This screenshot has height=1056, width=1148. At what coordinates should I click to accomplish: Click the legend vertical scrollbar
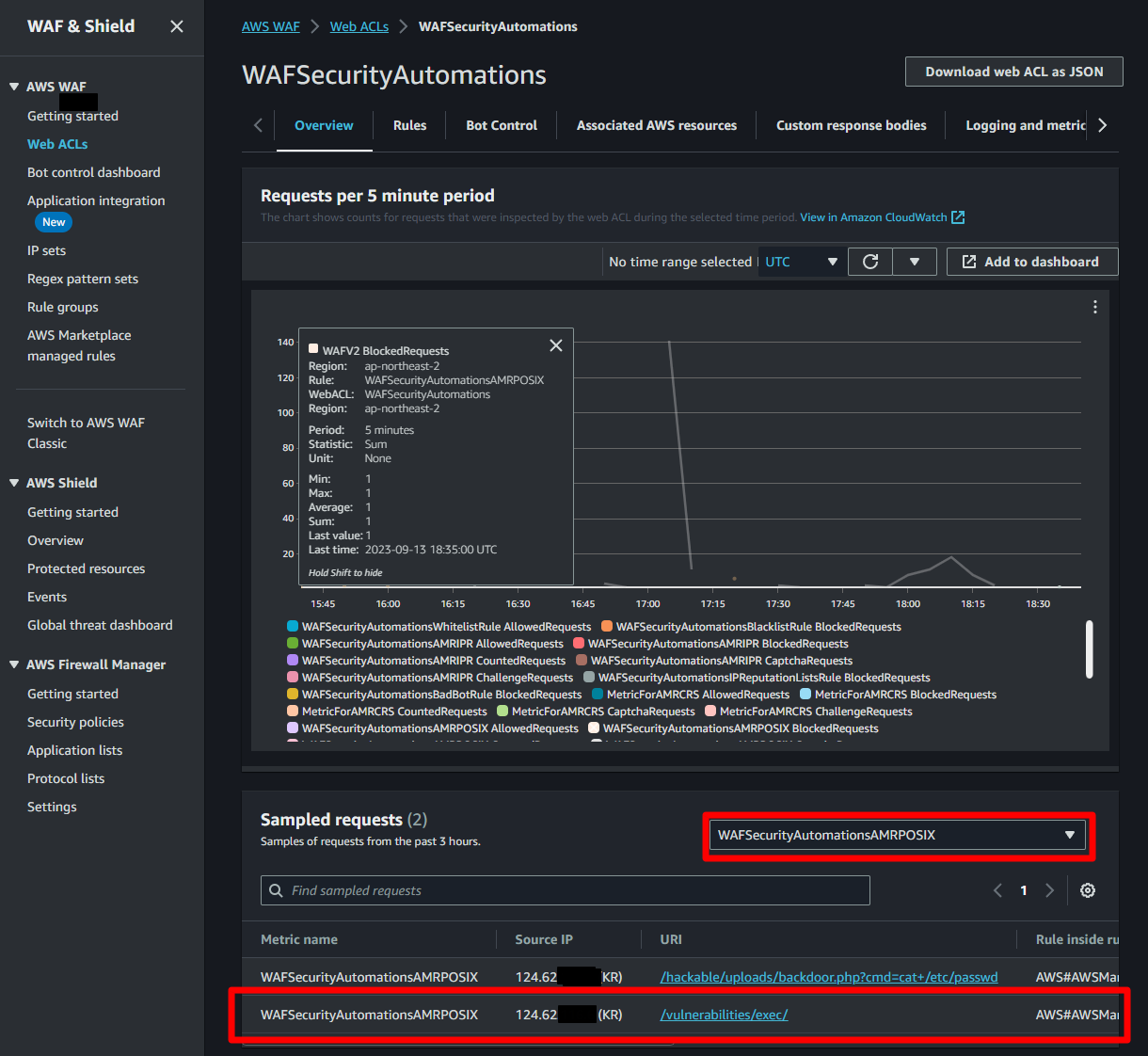(x=1090, y=648)
